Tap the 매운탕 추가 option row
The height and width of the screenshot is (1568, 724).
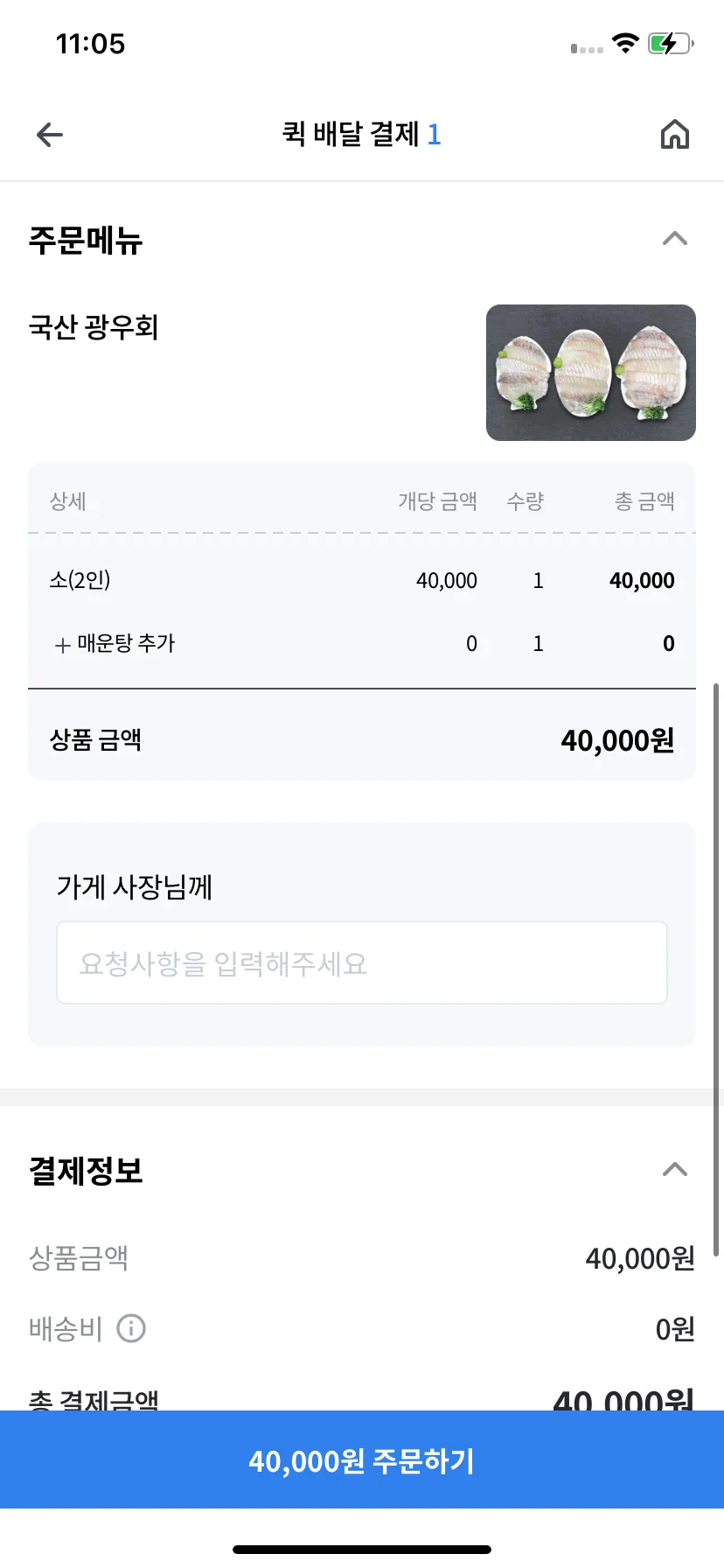pos(362,644)
